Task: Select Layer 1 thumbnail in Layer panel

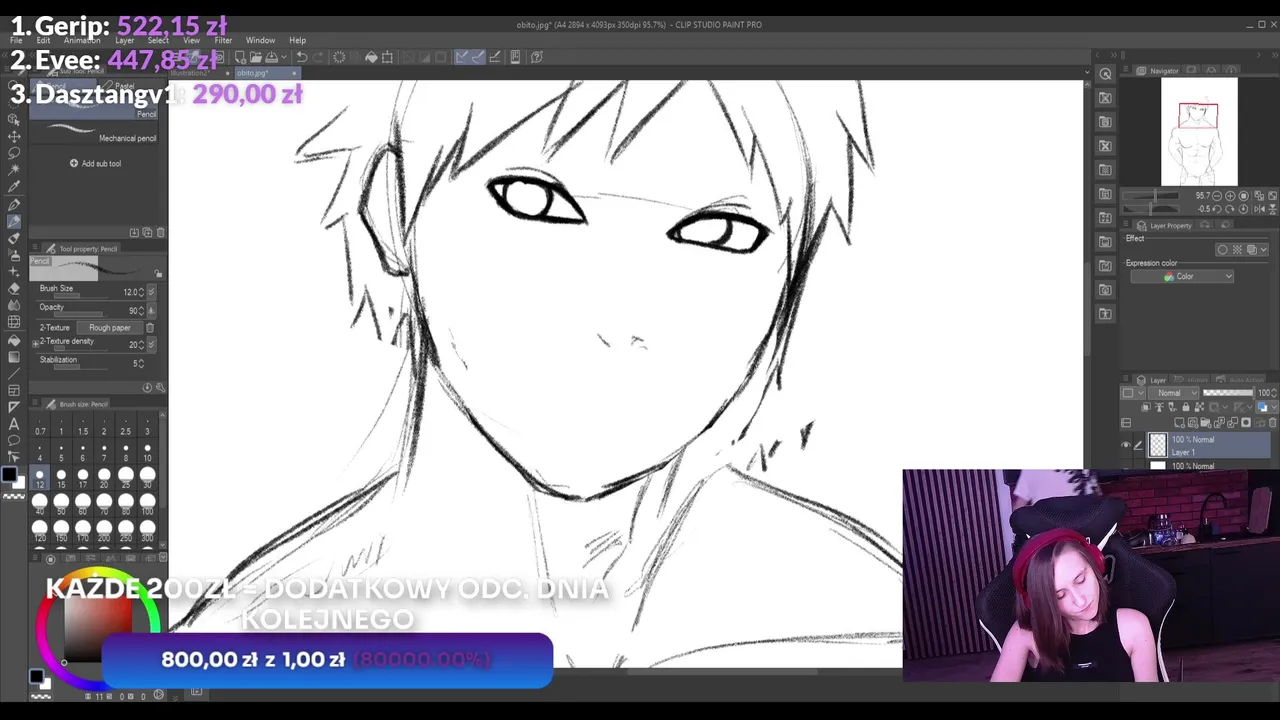Action: click(x=1158, y=445)
